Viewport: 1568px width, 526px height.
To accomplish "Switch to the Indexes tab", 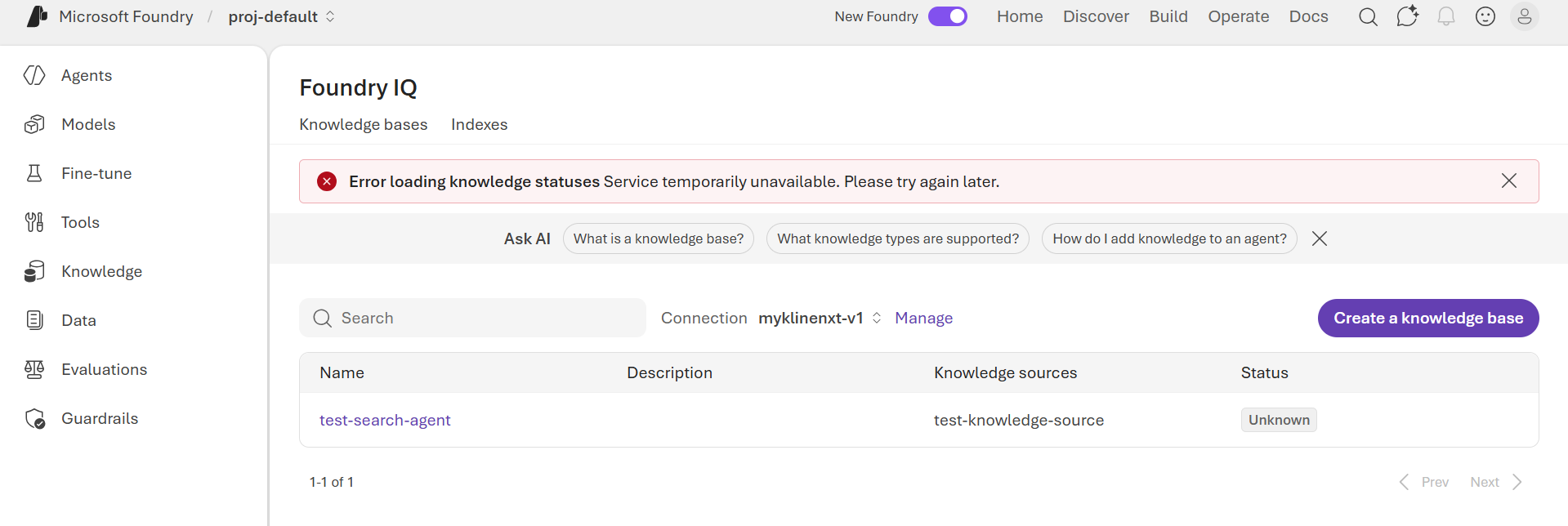I will pyautogui.click(x=479, y=124).
